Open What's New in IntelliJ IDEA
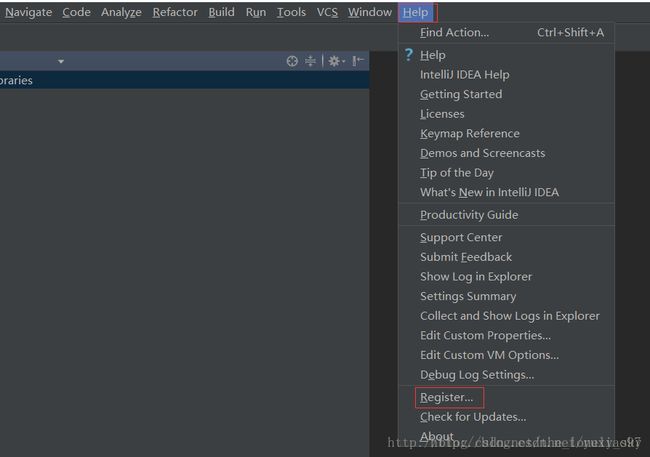 [506, 192]
